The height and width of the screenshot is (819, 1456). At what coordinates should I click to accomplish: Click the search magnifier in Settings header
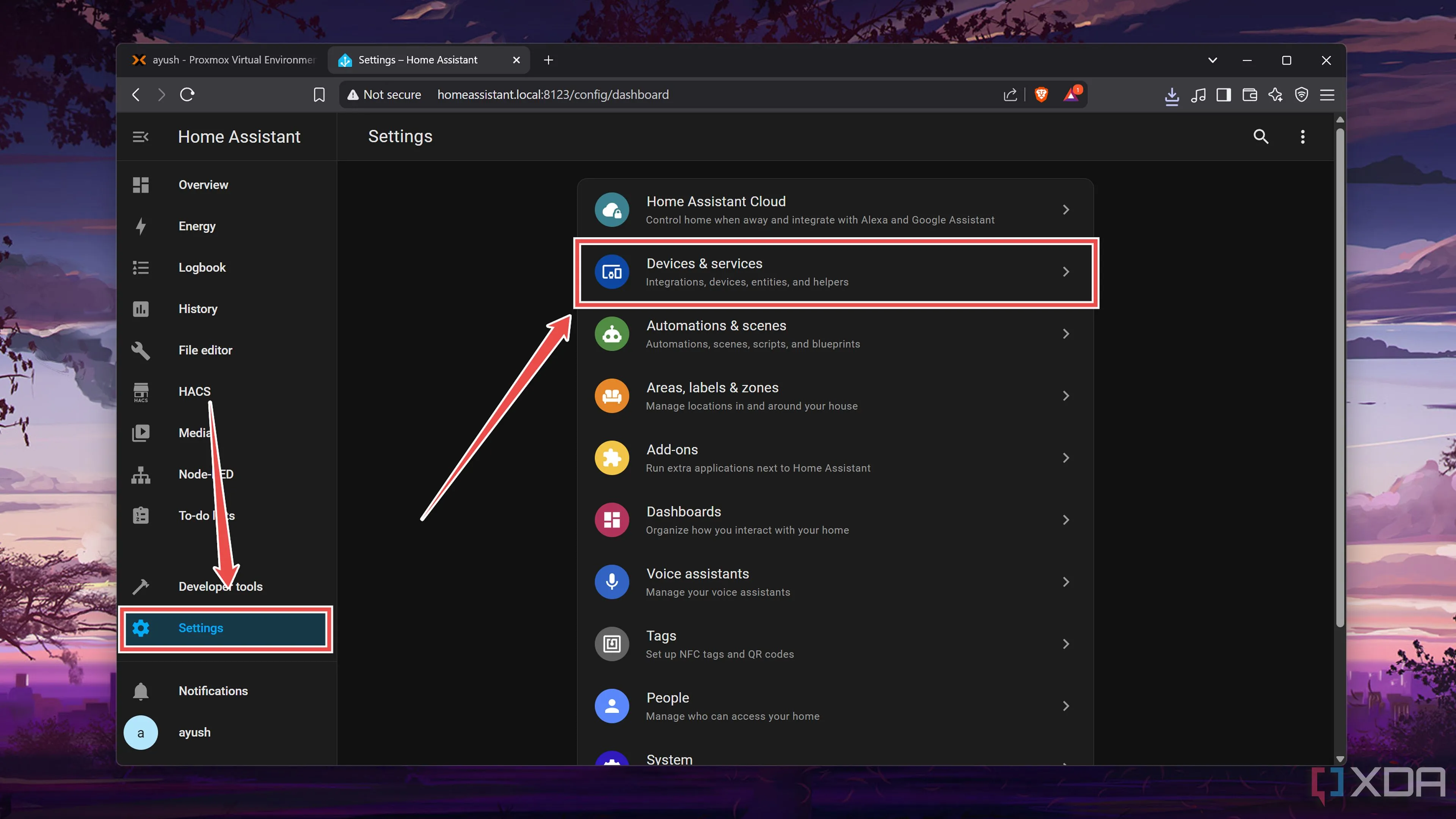tap(1260, 137)
